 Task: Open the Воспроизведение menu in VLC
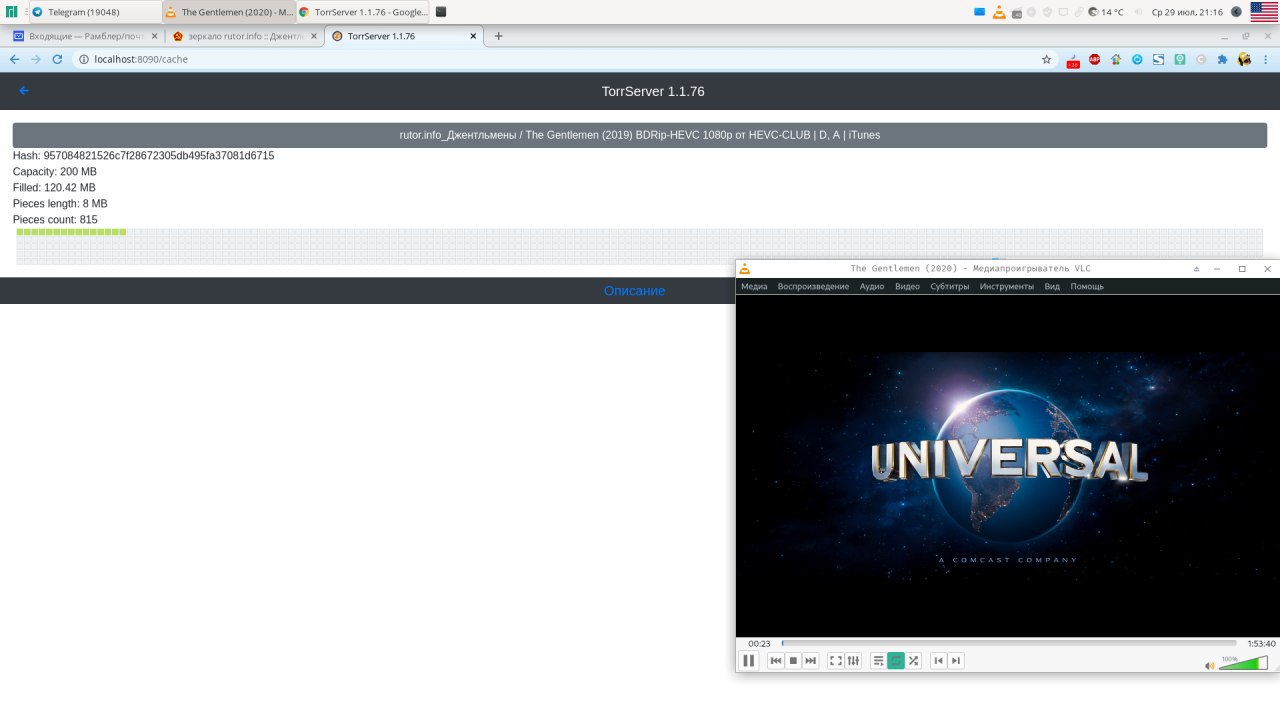pos(813,287)
